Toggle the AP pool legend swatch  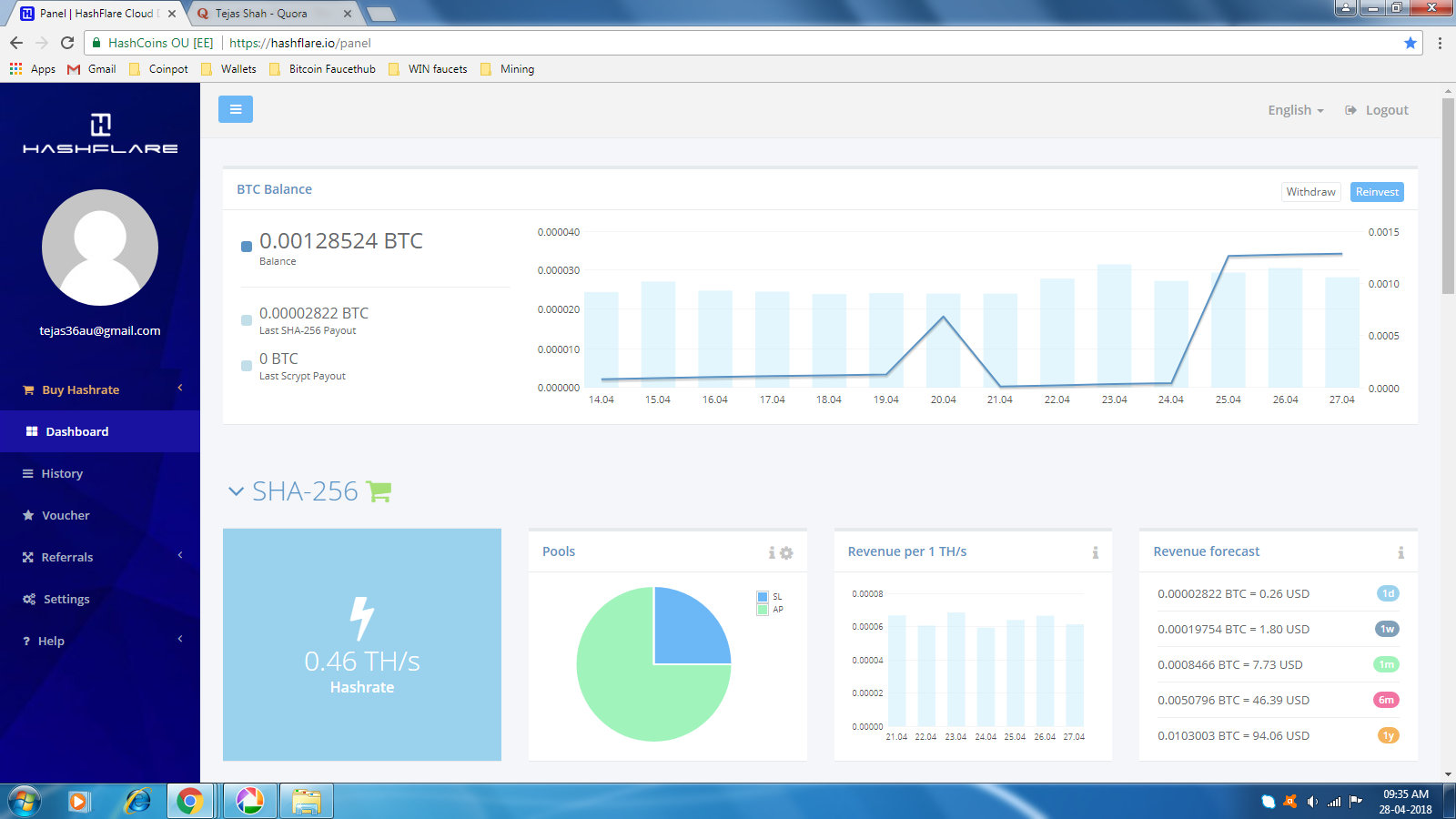pyautogui.click(x=763, y=610)
